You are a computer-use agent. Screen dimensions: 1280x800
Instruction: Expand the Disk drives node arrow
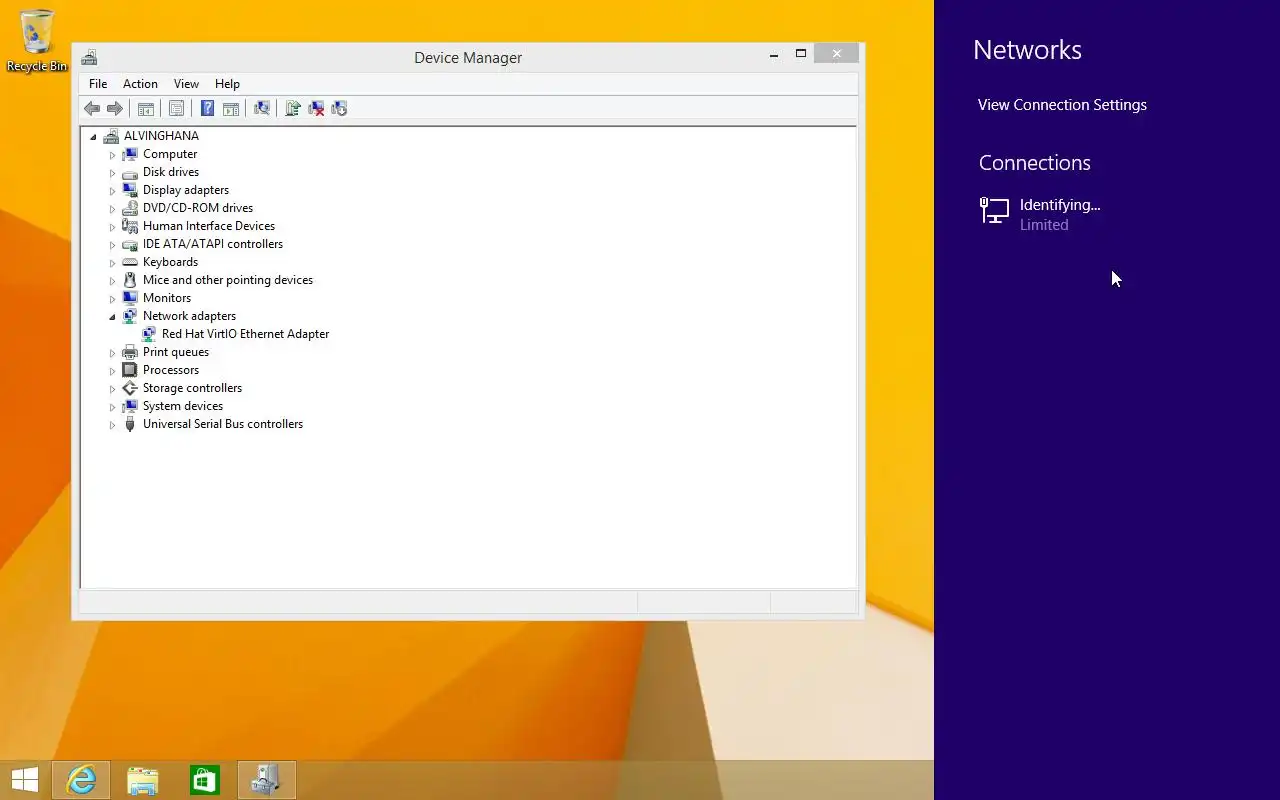[112, 173]
